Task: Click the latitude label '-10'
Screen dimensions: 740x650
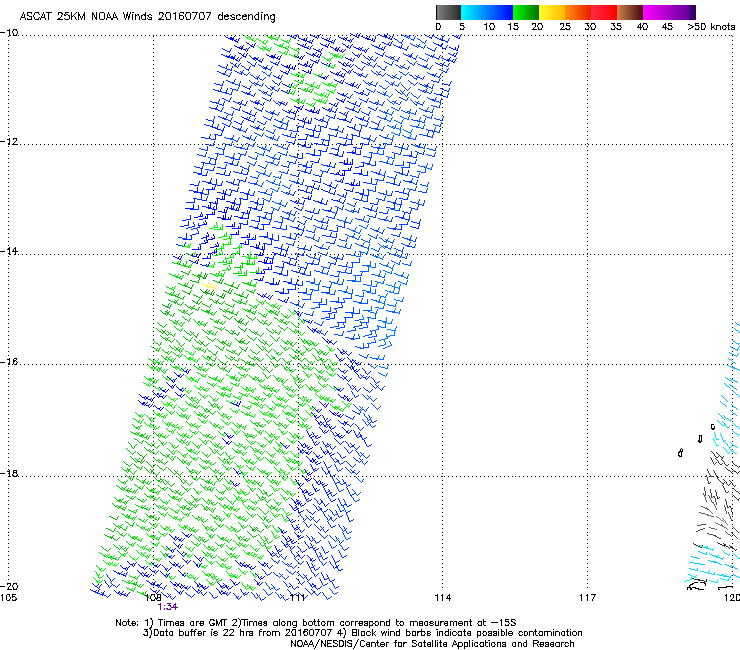Action: 9,32
